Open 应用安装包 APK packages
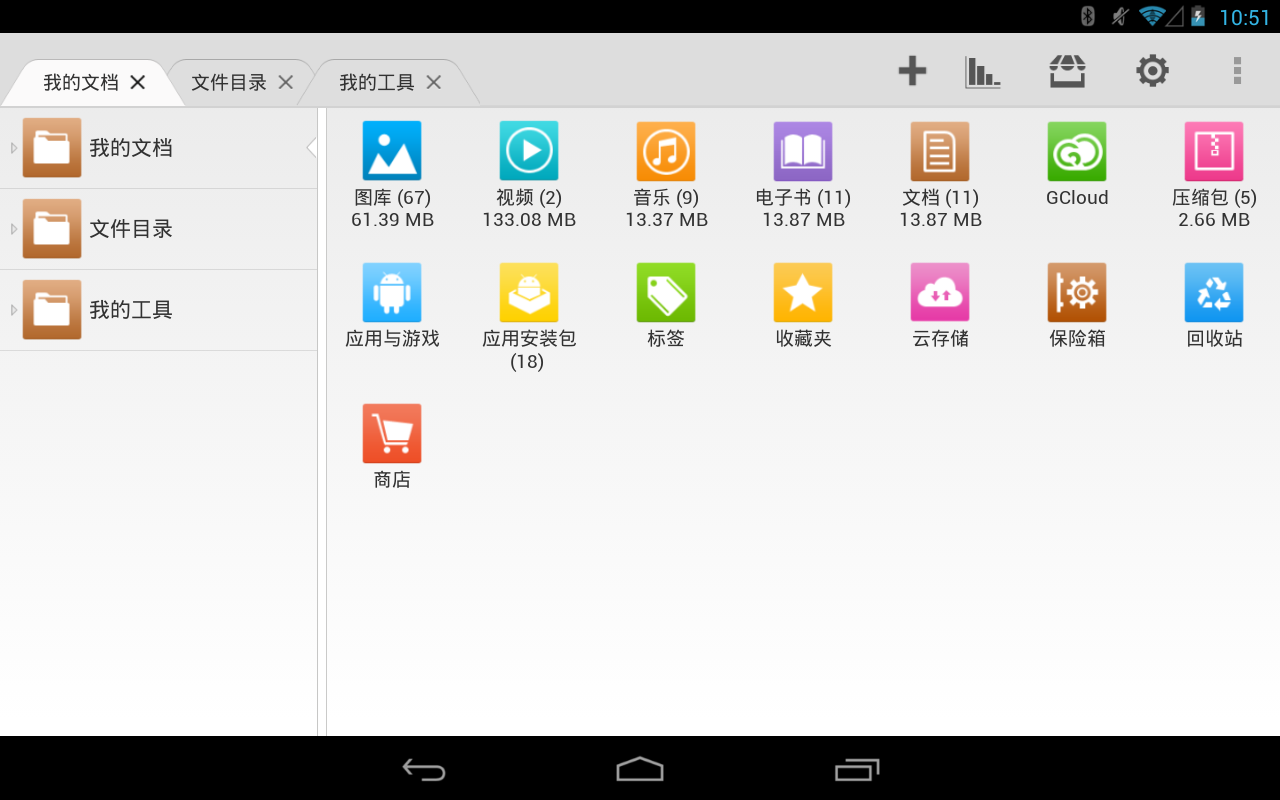1280x800 pixels. pyautogui.click(x=529, y=292)
